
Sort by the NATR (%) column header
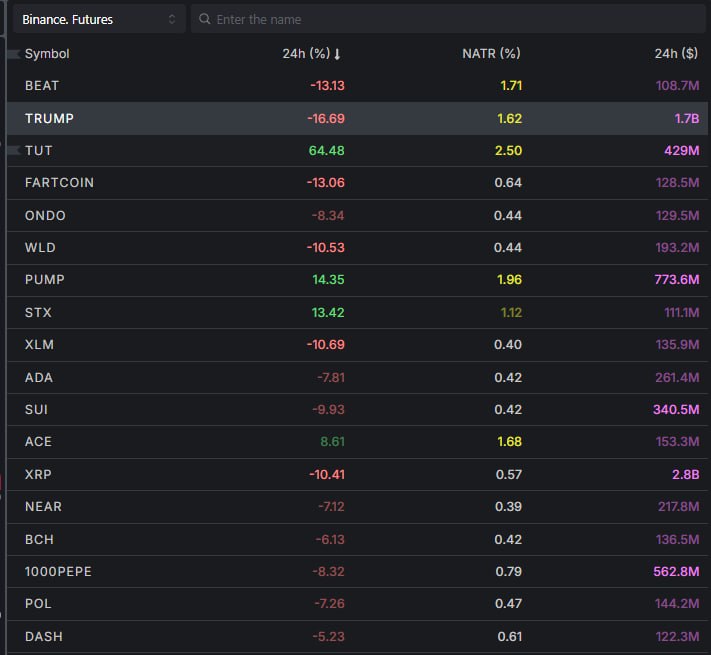[491, 53]
